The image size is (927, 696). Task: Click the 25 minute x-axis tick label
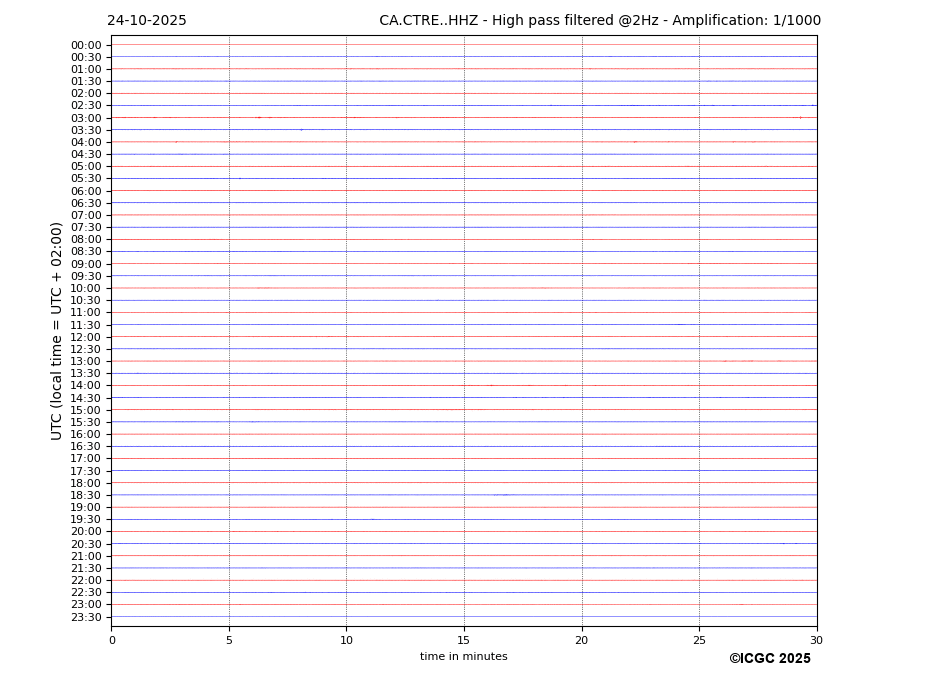point(699,641)
